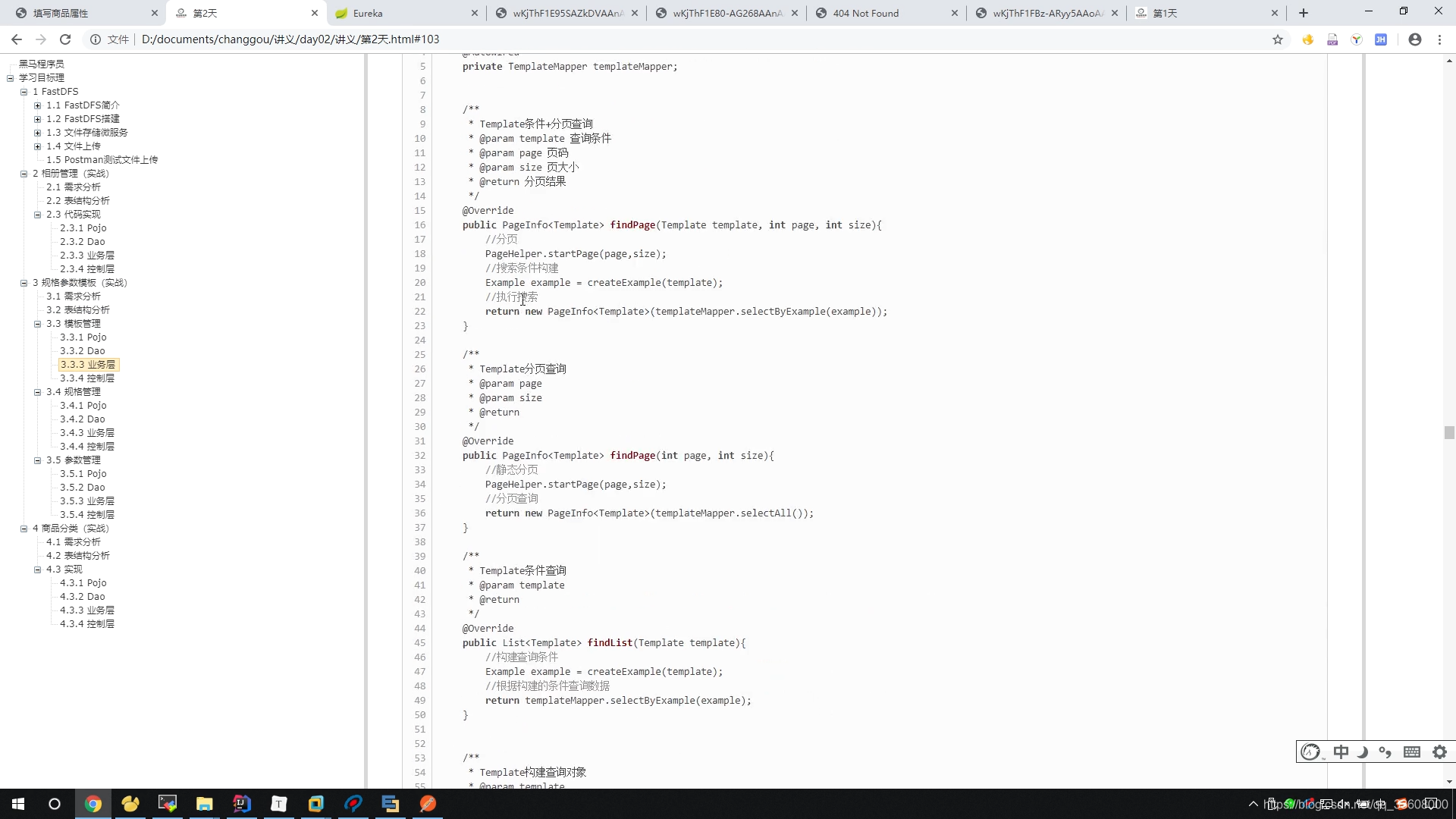Image resolution: width=1456 pixels, height=819 pixels.
Task: Open the IME soft keyboard icon
Action: pos(1412,752)
